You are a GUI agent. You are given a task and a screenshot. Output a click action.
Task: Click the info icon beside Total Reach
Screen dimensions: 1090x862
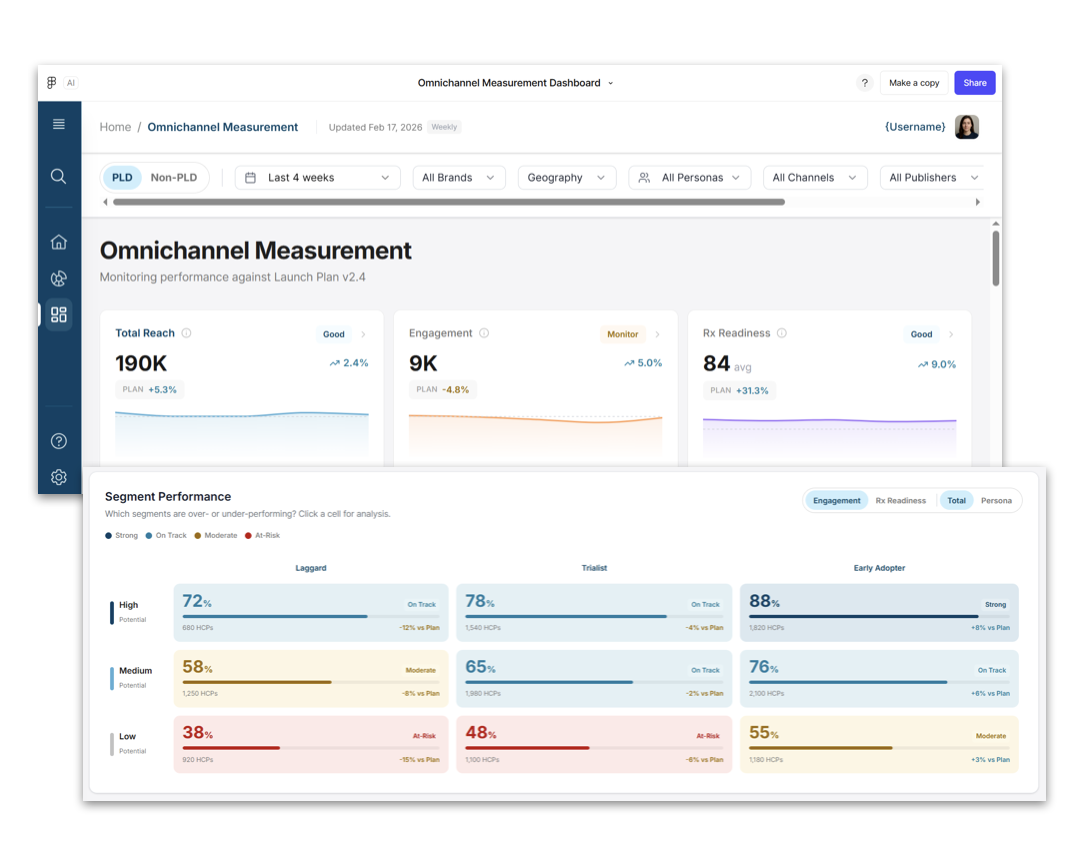pyautogui.click(x=187, y=334)
